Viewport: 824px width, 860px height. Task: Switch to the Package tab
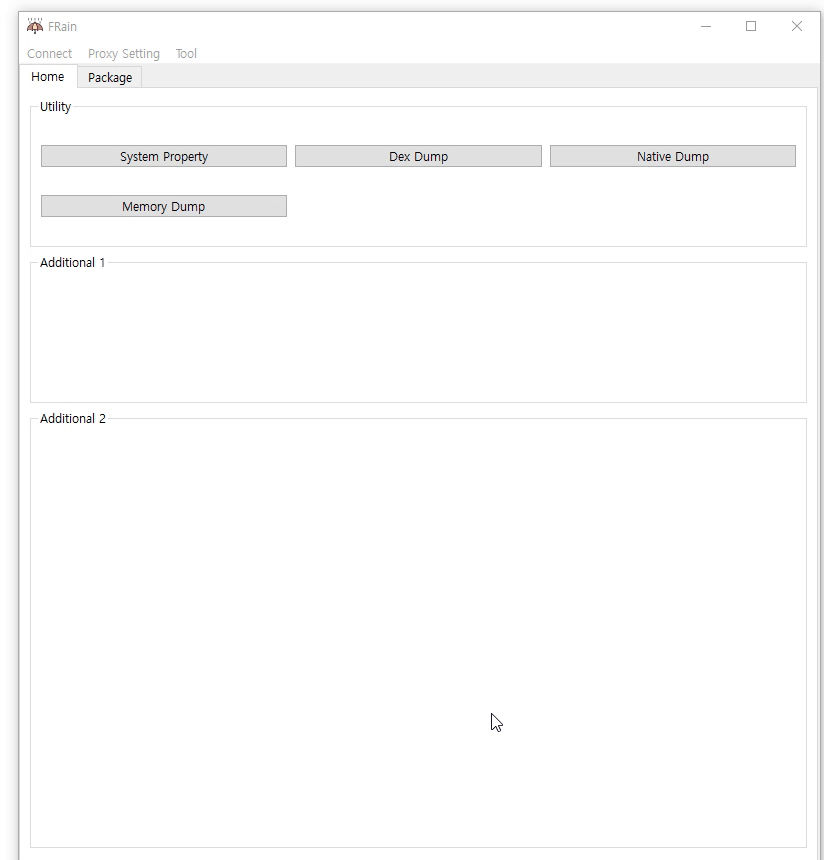[x=110, y=77]
